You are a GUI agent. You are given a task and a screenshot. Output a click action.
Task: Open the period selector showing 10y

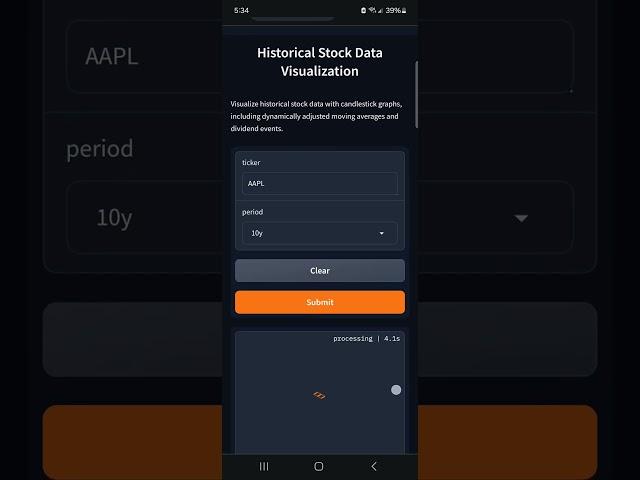coord(310,233)
